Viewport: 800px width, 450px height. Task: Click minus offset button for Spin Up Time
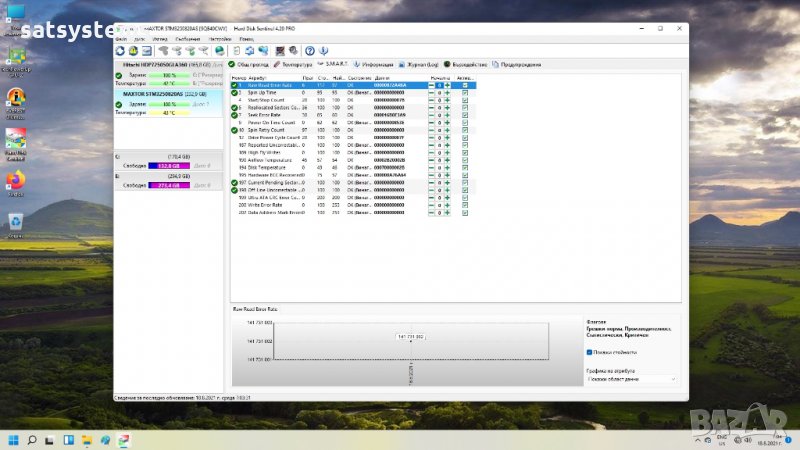pos(431,93)
